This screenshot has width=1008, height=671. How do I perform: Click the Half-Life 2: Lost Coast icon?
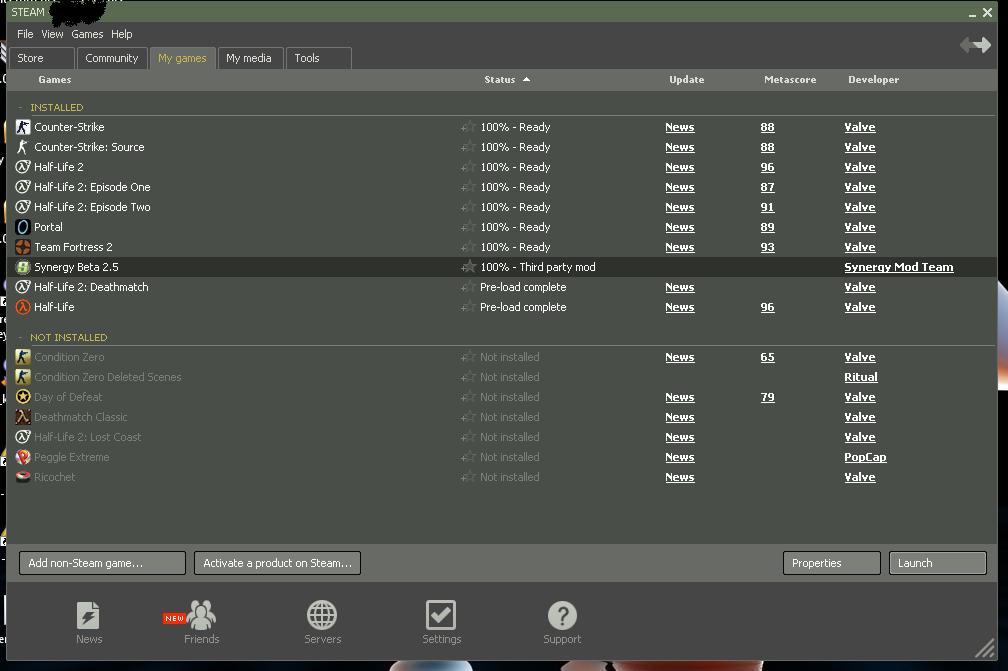tap(22, 437)
